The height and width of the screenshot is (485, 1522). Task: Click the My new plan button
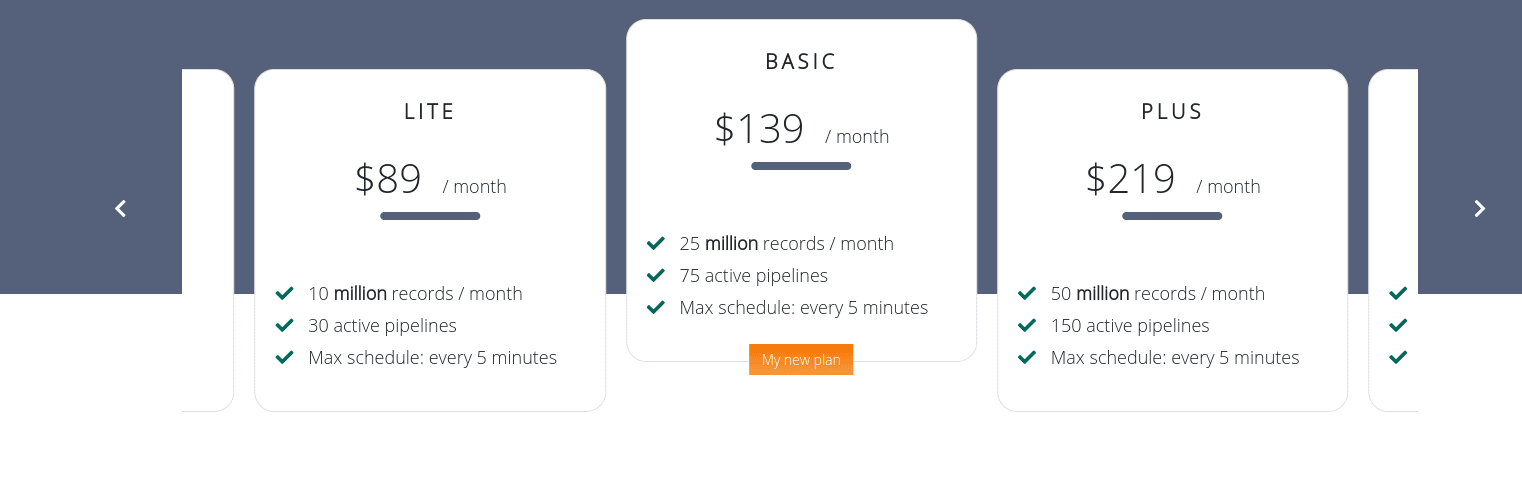pos(801,360)
